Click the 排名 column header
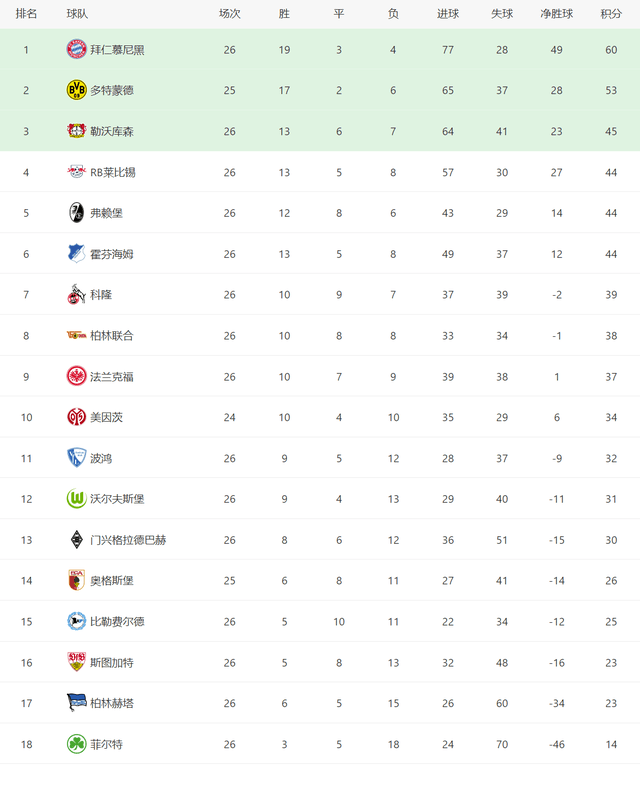 tap(26, 14)
